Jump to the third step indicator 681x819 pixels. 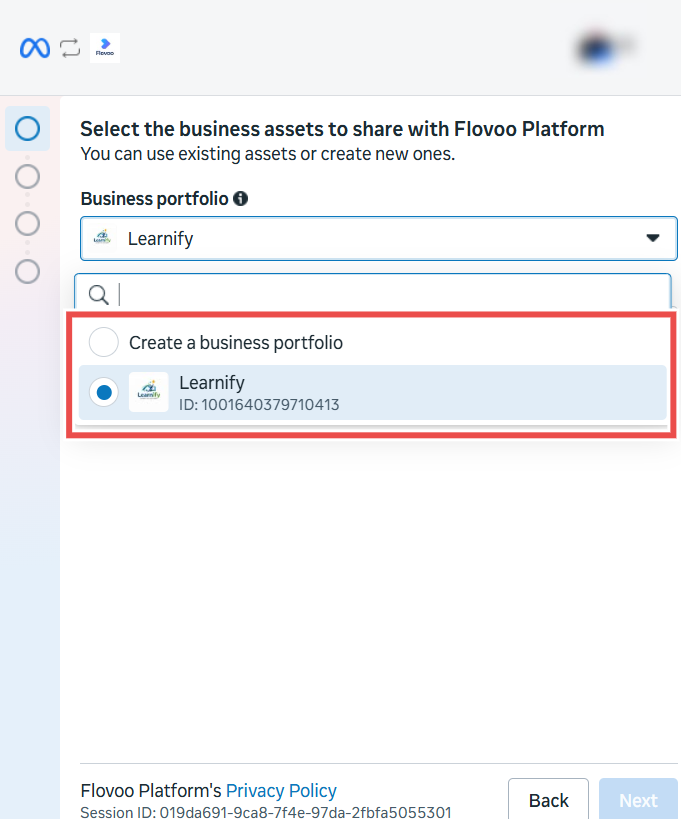point(28,224)
